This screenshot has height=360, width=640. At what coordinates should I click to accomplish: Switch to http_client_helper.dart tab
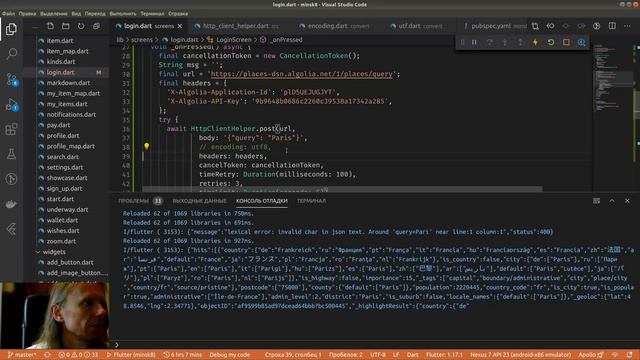point(236,26)
